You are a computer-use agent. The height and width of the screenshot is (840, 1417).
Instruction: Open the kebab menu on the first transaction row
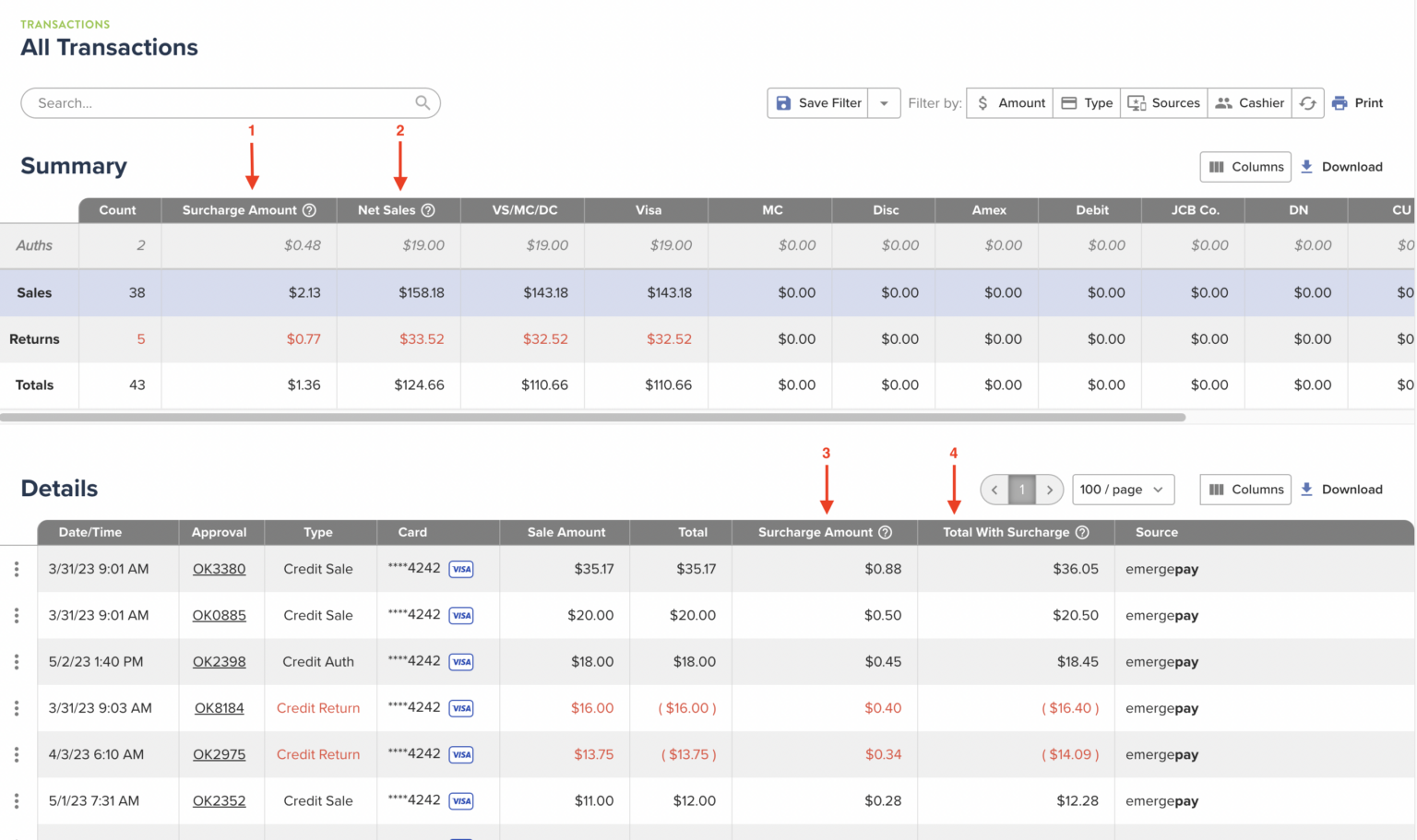16,569
